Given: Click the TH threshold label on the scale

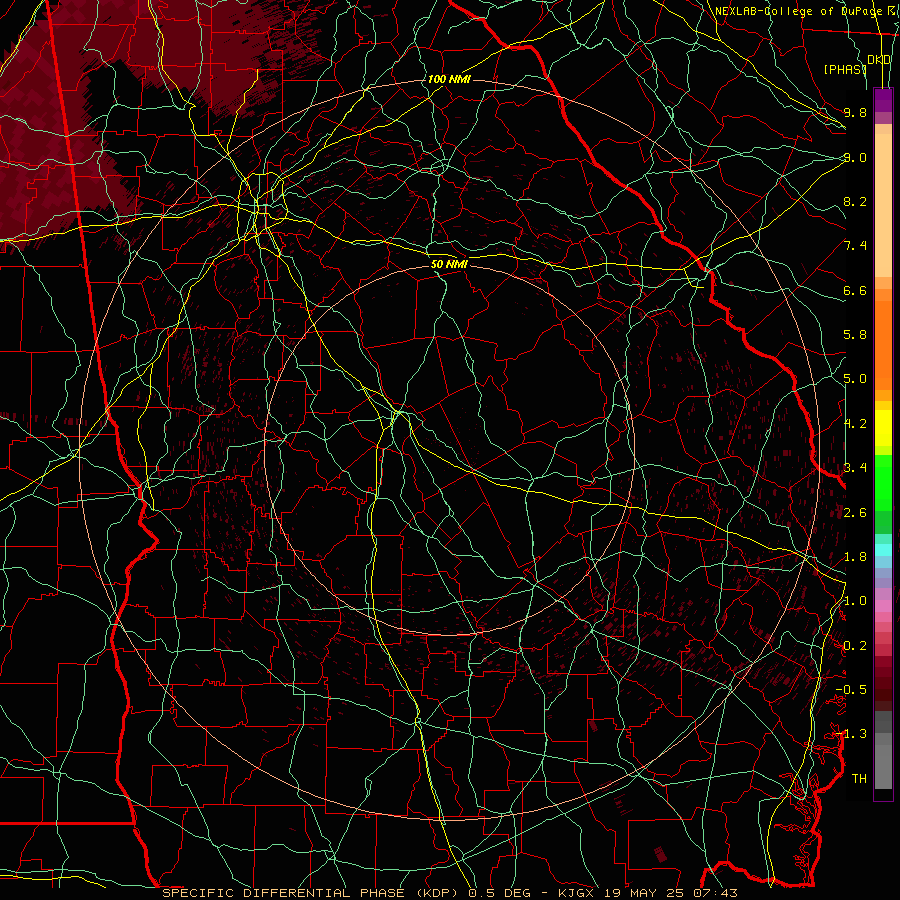Looking at the screenshot, I should pyautogui.click(x=859, y=779).
